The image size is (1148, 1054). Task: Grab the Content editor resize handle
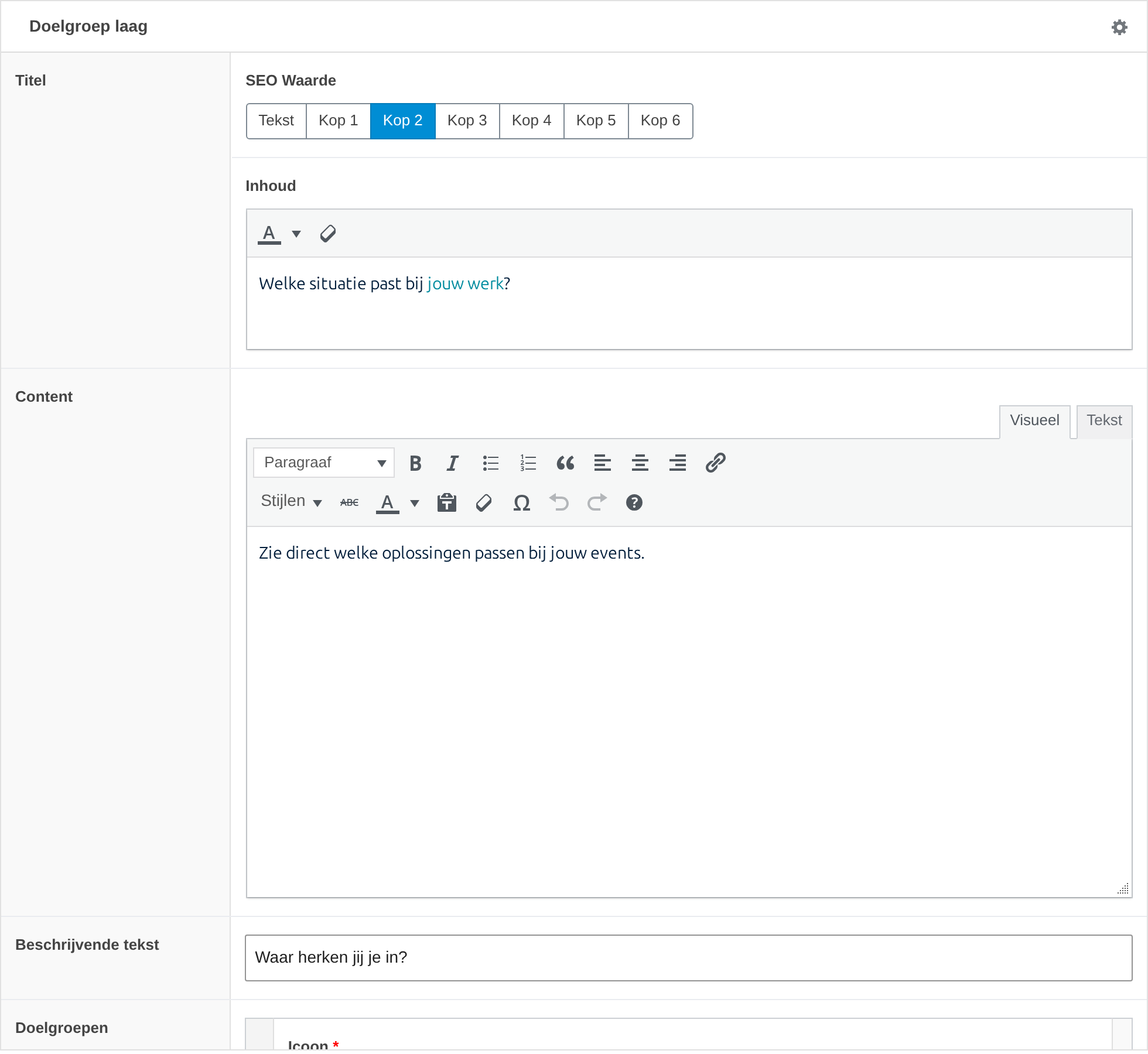[1123, 888]
